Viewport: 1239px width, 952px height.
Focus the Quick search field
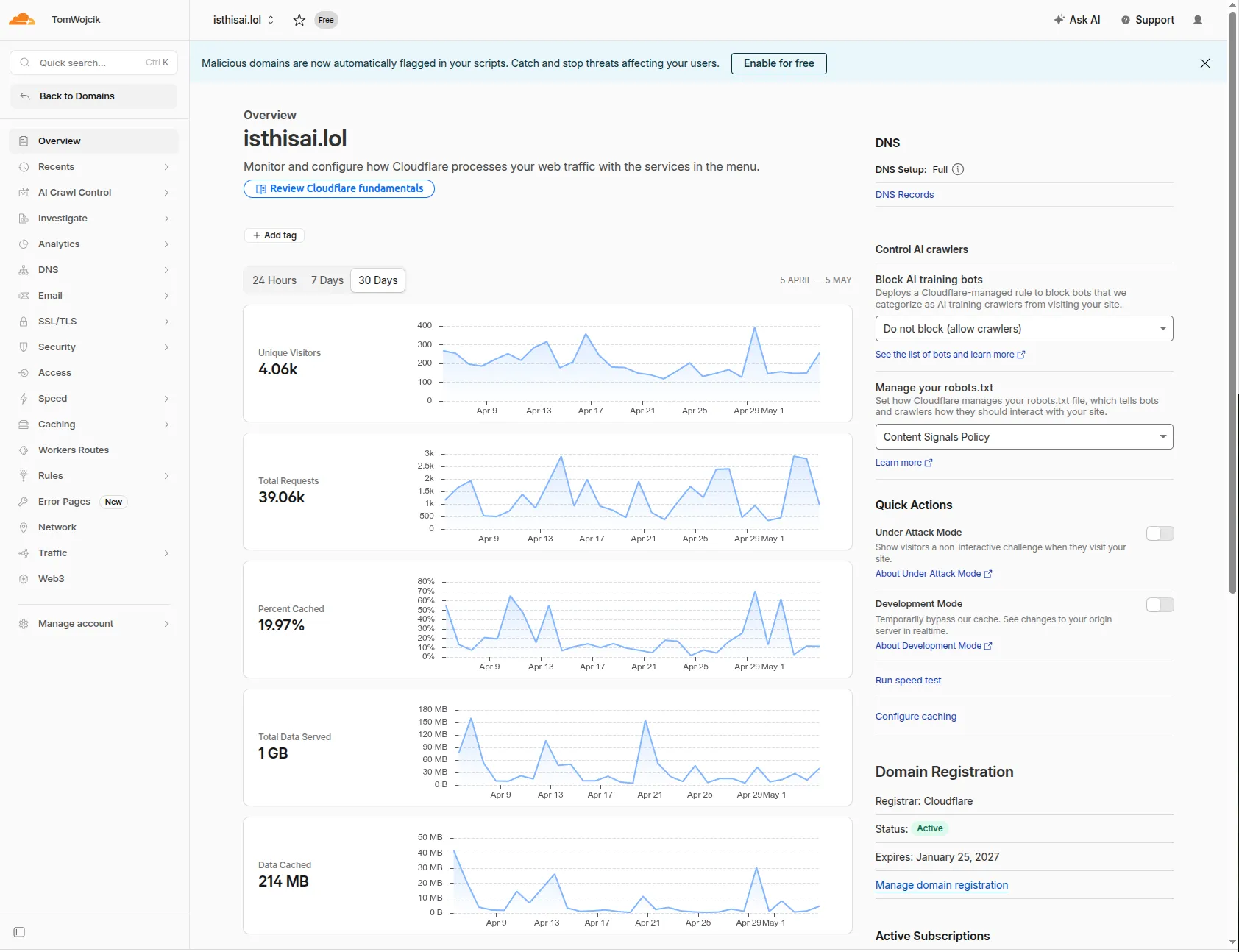pyautogui.click(x=94, y=63)
